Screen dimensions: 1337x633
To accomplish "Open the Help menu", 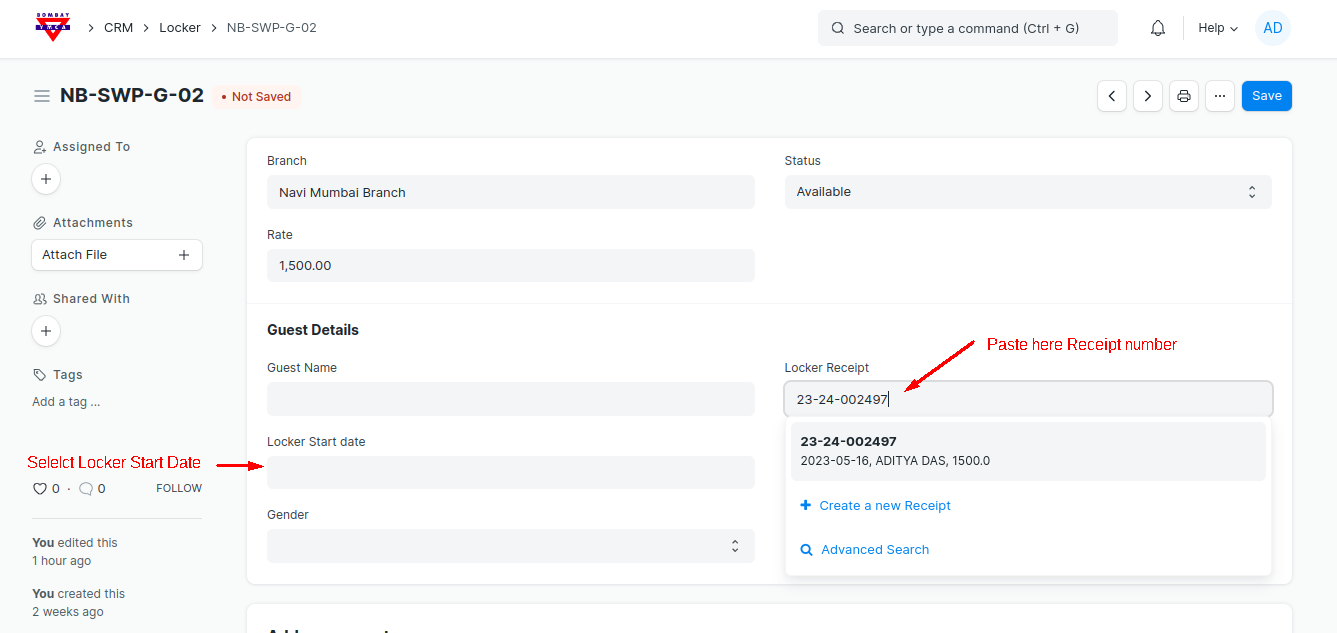I will click(x=1218, y=28).
